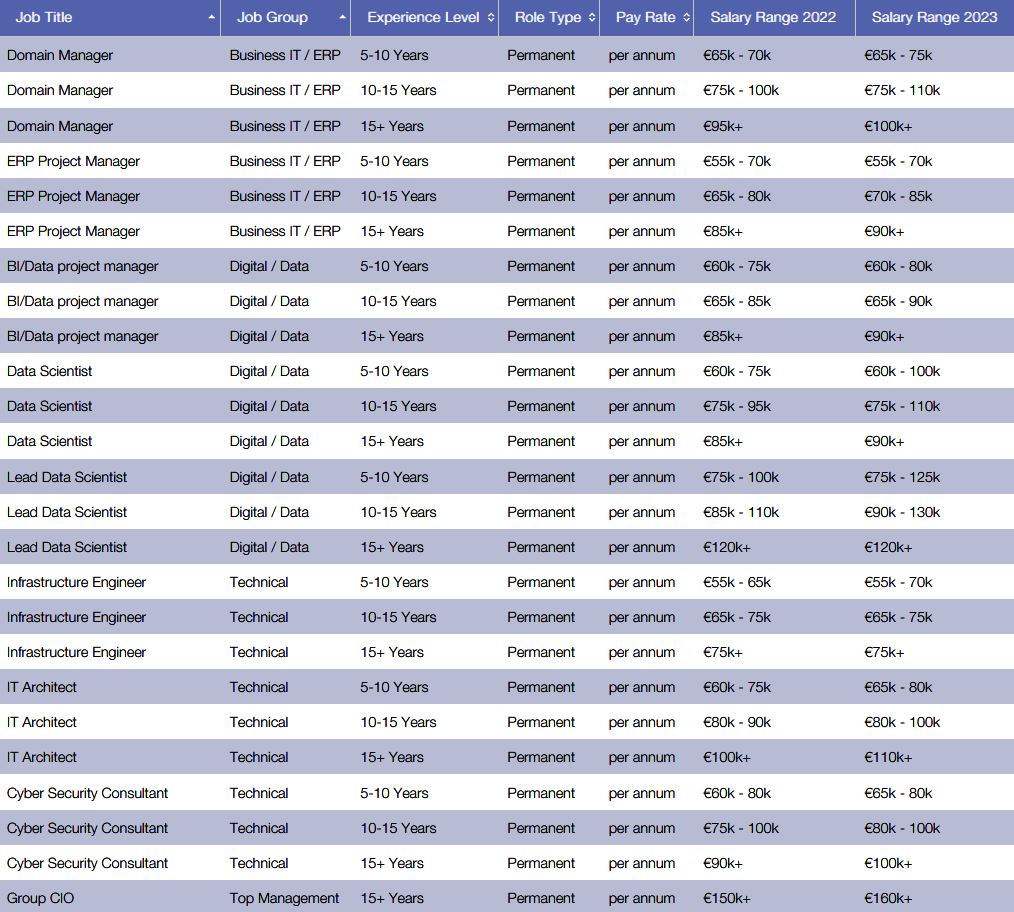Click €160k+ for Group CIO 2023
The image size is (1014, 912).
(x=887, y=898)
